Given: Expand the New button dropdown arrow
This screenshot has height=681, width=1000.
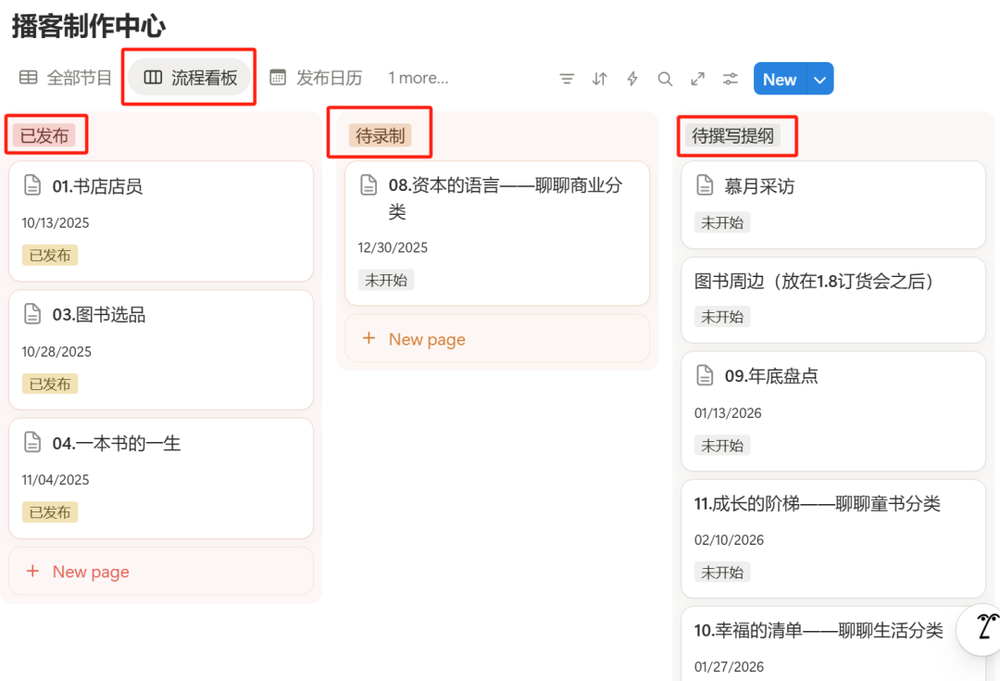Looking at the screenshot, I should tap(820, 80).
